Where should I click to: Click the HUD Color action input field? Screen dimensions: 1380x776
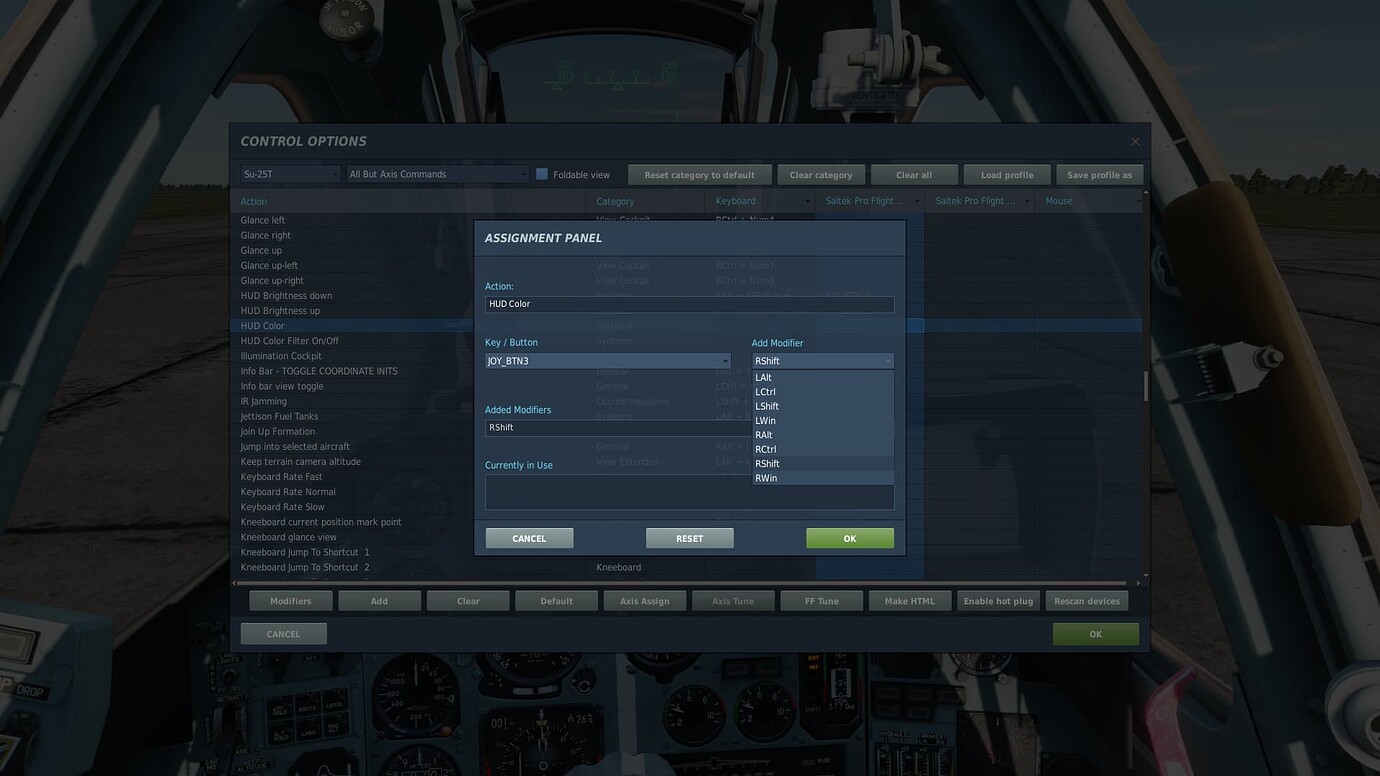click(x=689, y=303)
